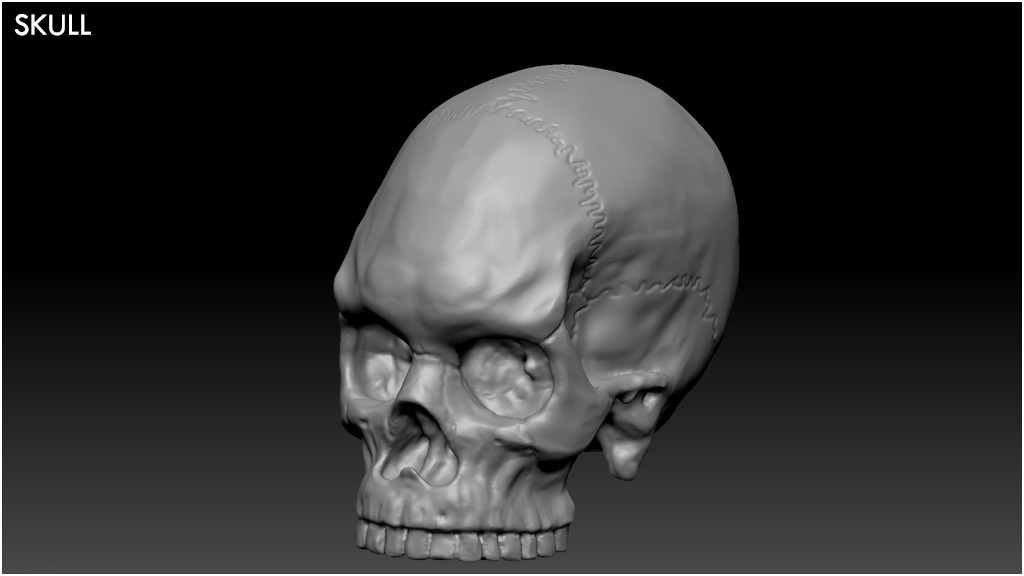Click the ear canal opening
The height and width of the screenshot is (576, 1024).
640,398
